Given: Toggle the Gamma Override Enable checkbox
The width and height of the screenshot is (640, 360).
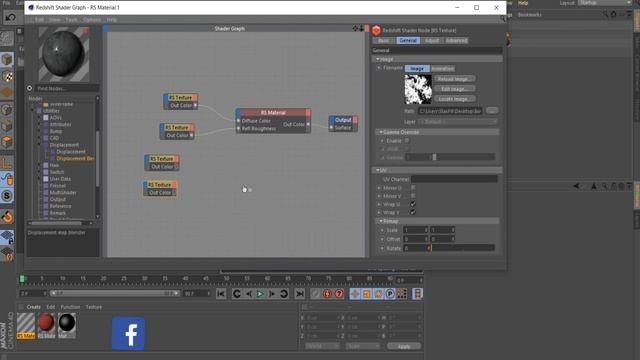Looking at the screenshot, I should click(x=407, y=140).
